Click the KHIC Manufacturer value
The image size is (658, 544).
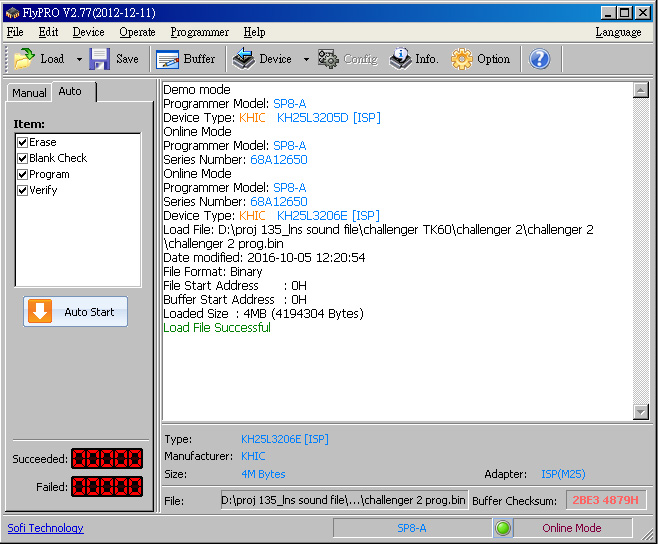(x=253, y=456)
